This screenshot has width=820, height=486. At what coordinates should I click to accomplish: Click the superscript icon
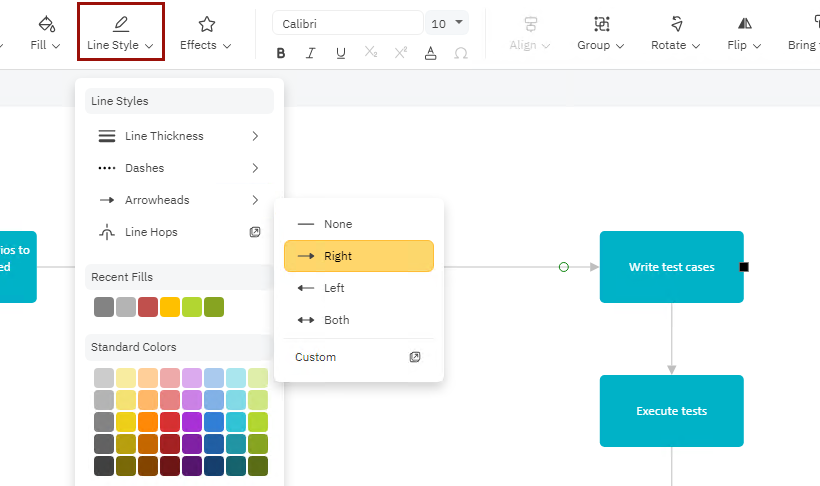pos(401,53)
